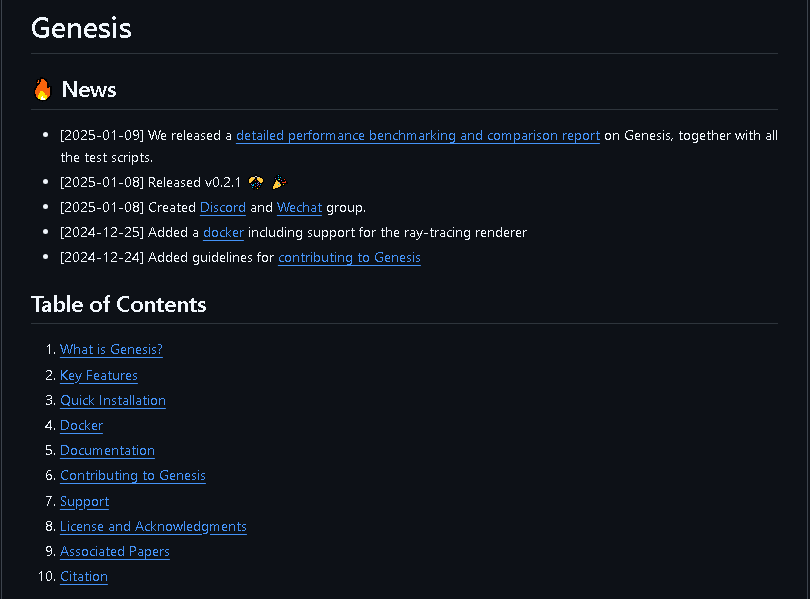
Task: Click the Released v0.2.1 text
Action: coord(194,183)
